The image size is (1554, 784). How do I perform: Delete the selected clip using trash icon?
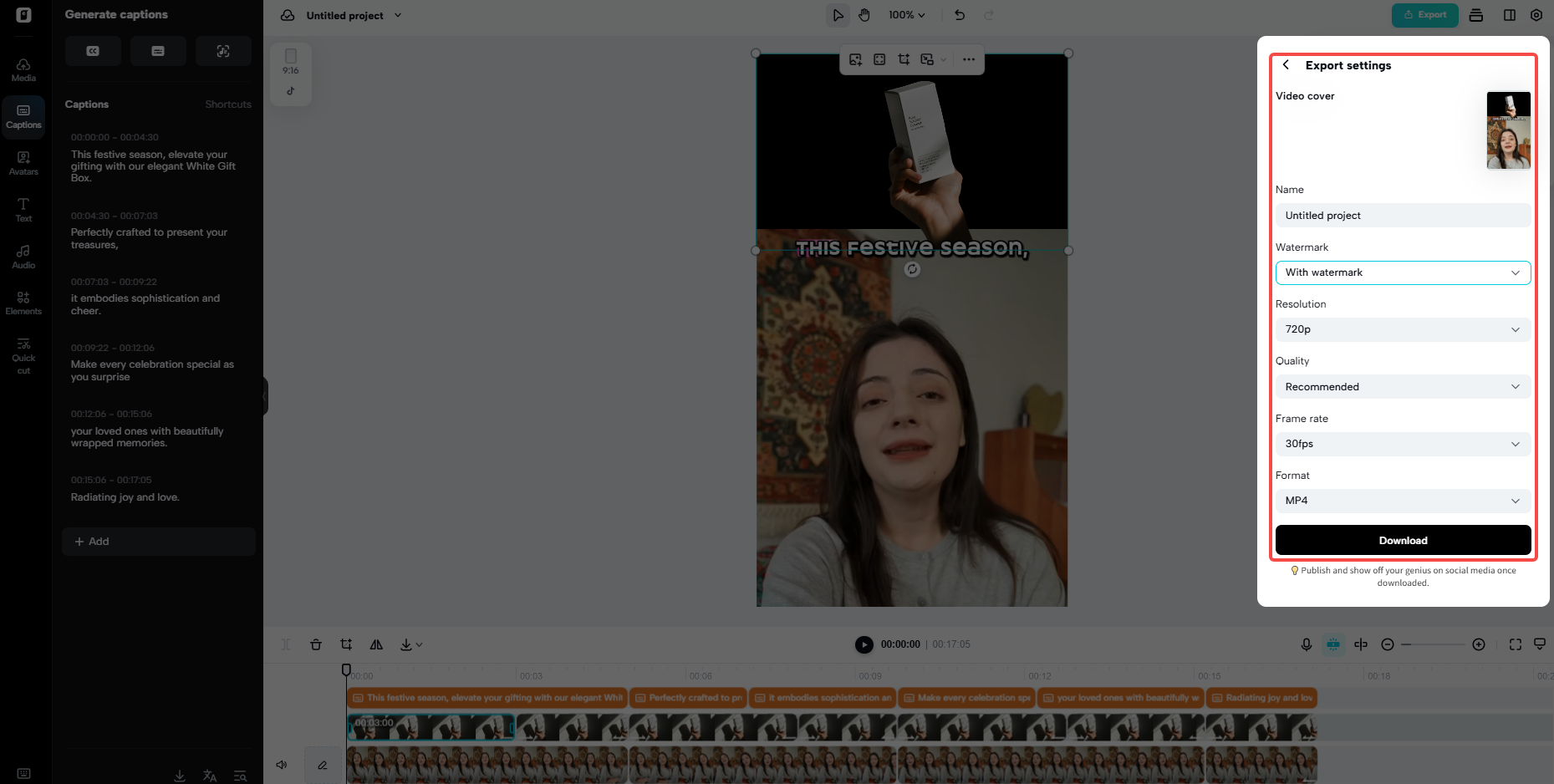(x=316, y=644)
